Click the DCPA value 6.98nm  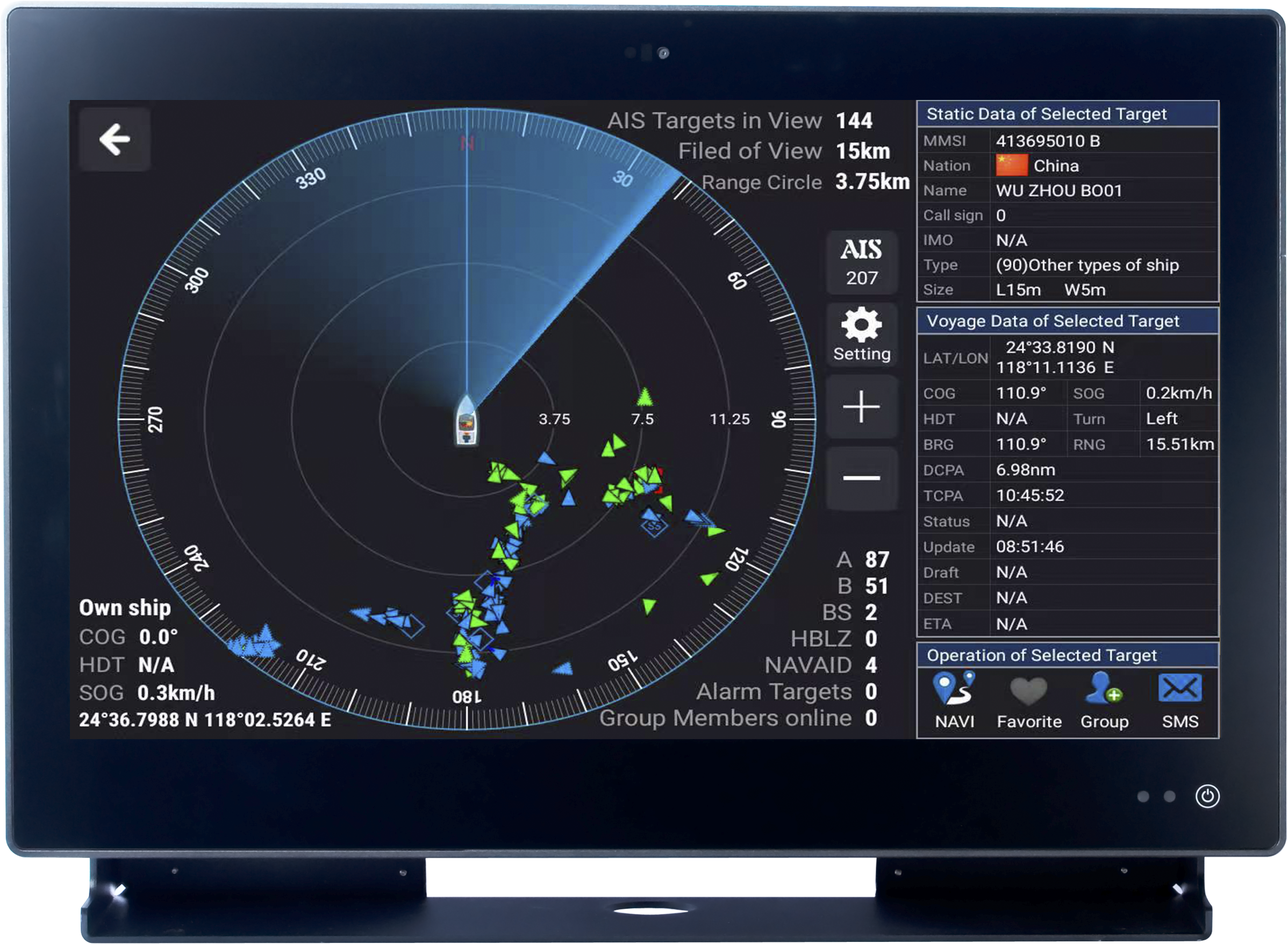1025,470
